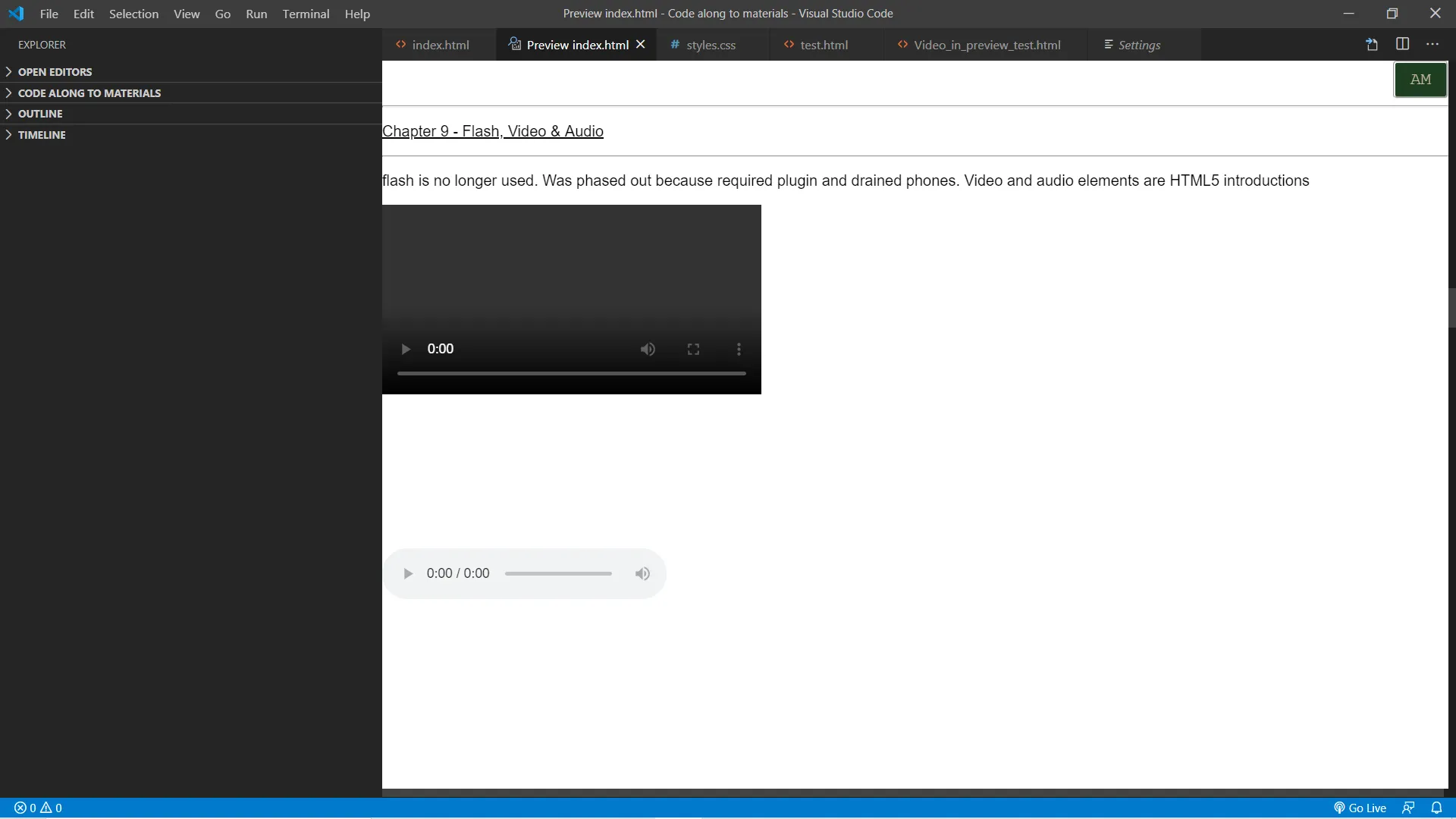Open editor More Actions ellipsis menu

[1432, 44]
